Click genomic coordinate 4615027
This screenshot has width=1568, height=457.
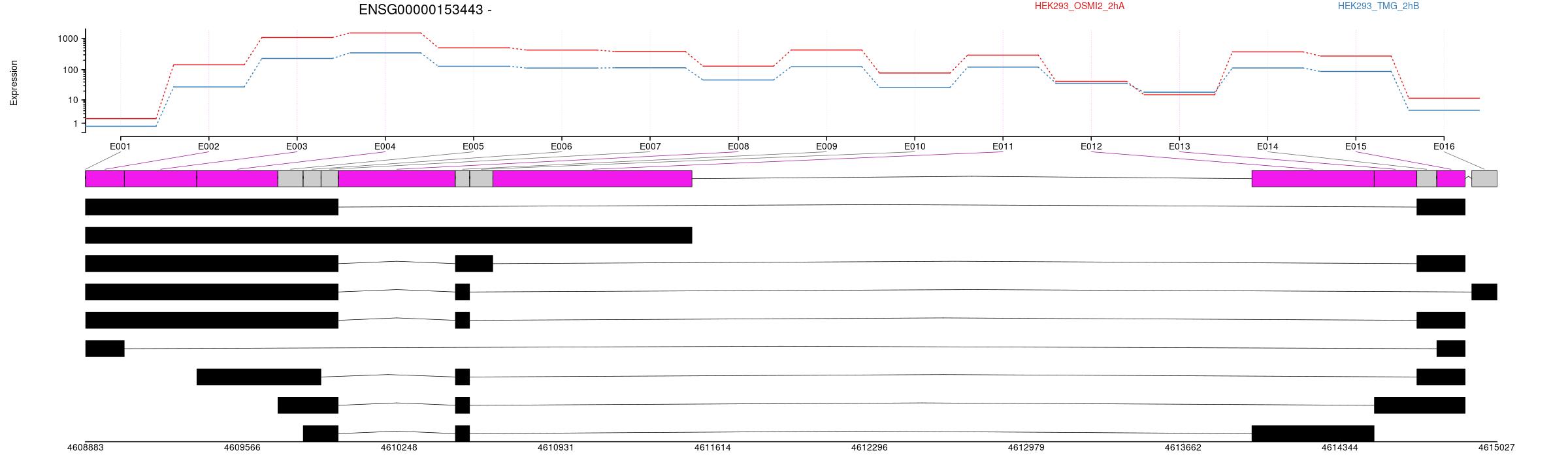pos(1496,448)
